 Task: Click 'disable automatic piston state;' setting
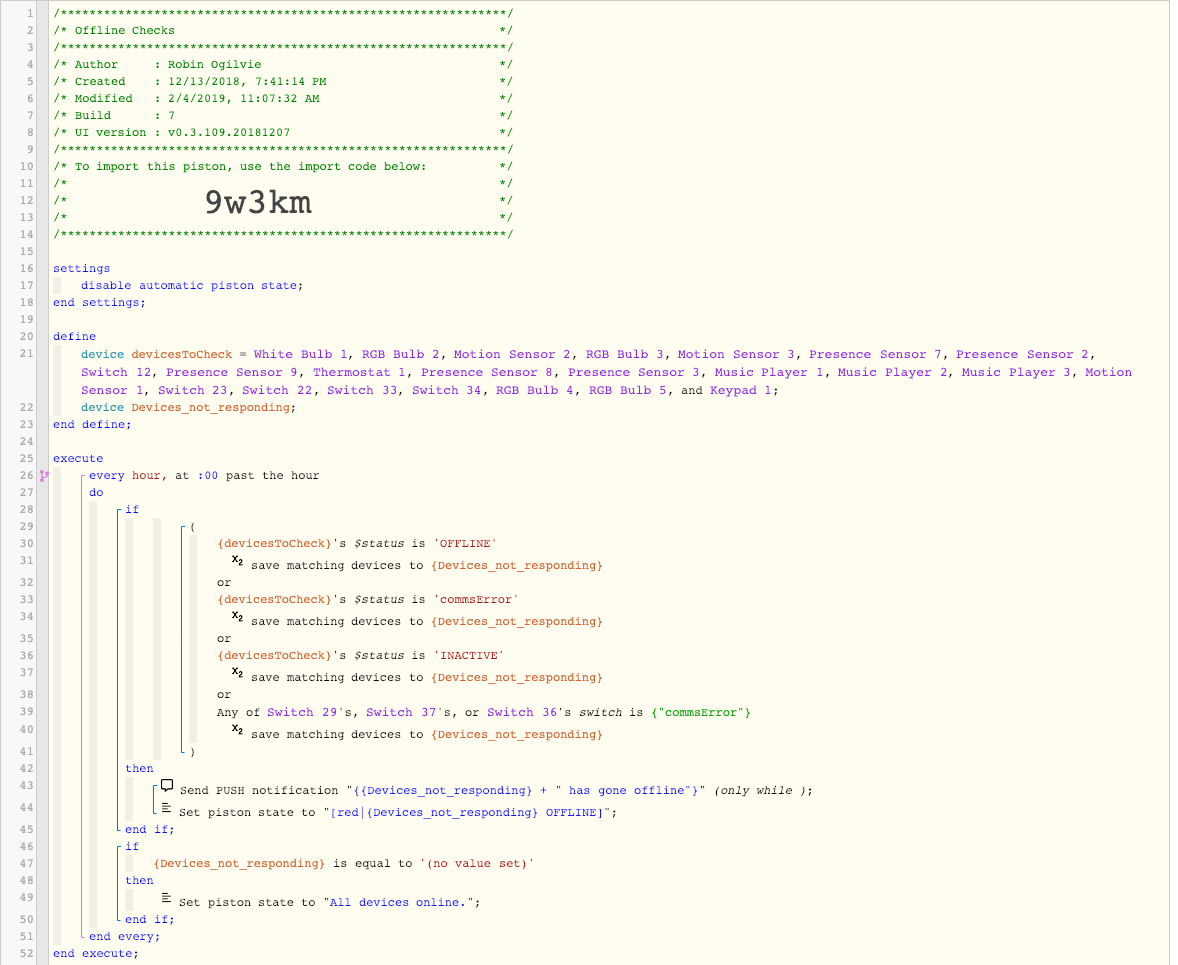[192, 286]
